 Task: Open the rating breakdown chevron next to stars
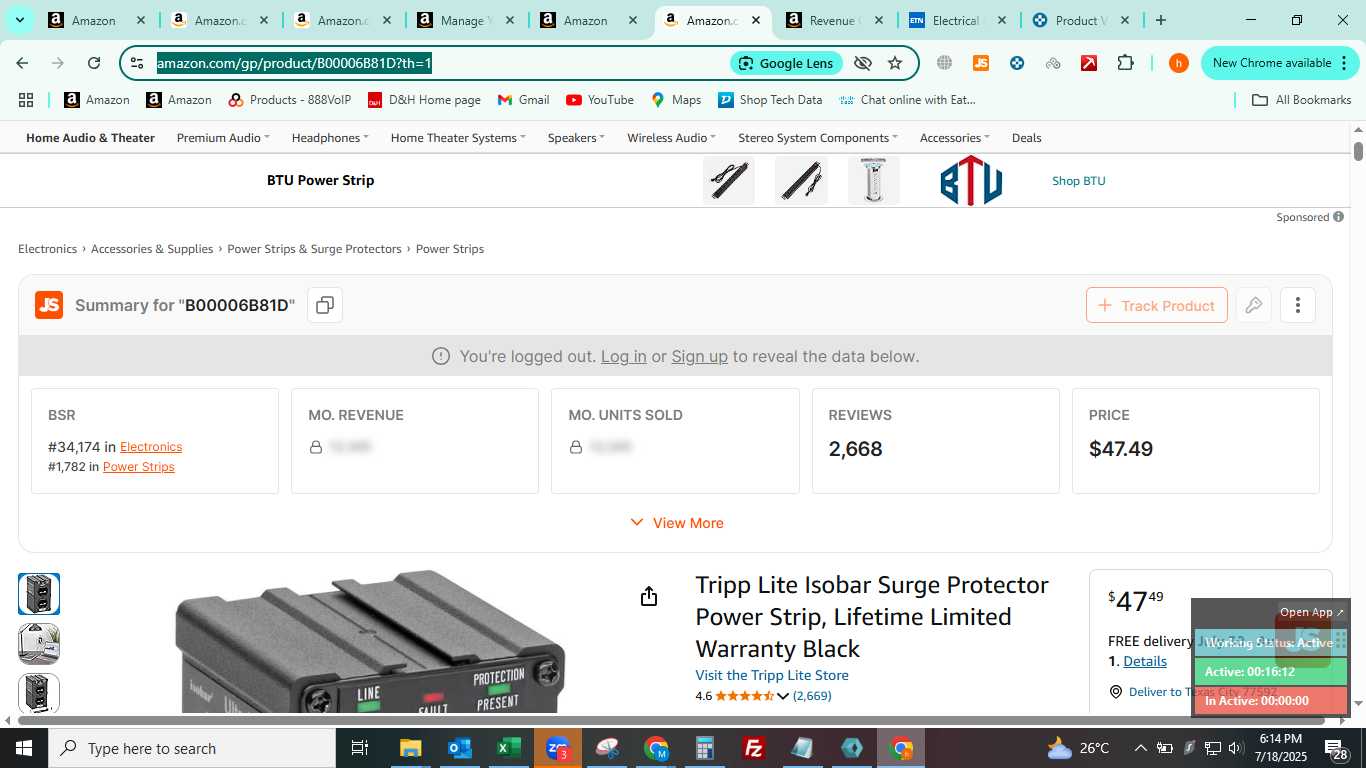coord(783,696)
